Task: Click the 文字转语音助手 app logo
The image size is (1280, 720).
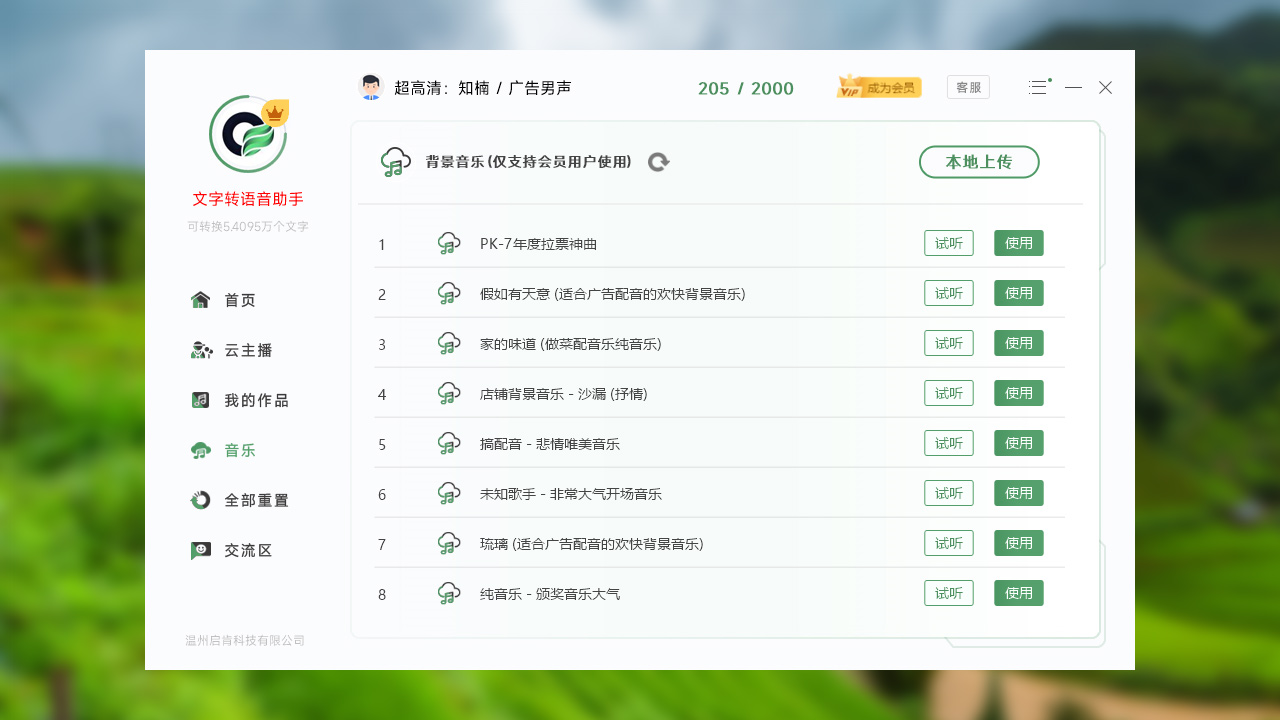Action: pyautogui.click(x=249, y=135)
